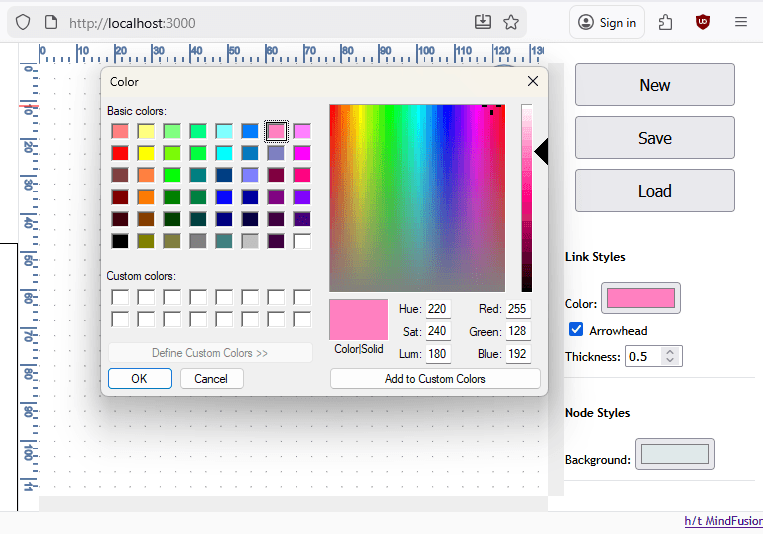The width and height of the screenshot is (763, 534).
Task: Click the Save button
Action: tap(654, 138)
